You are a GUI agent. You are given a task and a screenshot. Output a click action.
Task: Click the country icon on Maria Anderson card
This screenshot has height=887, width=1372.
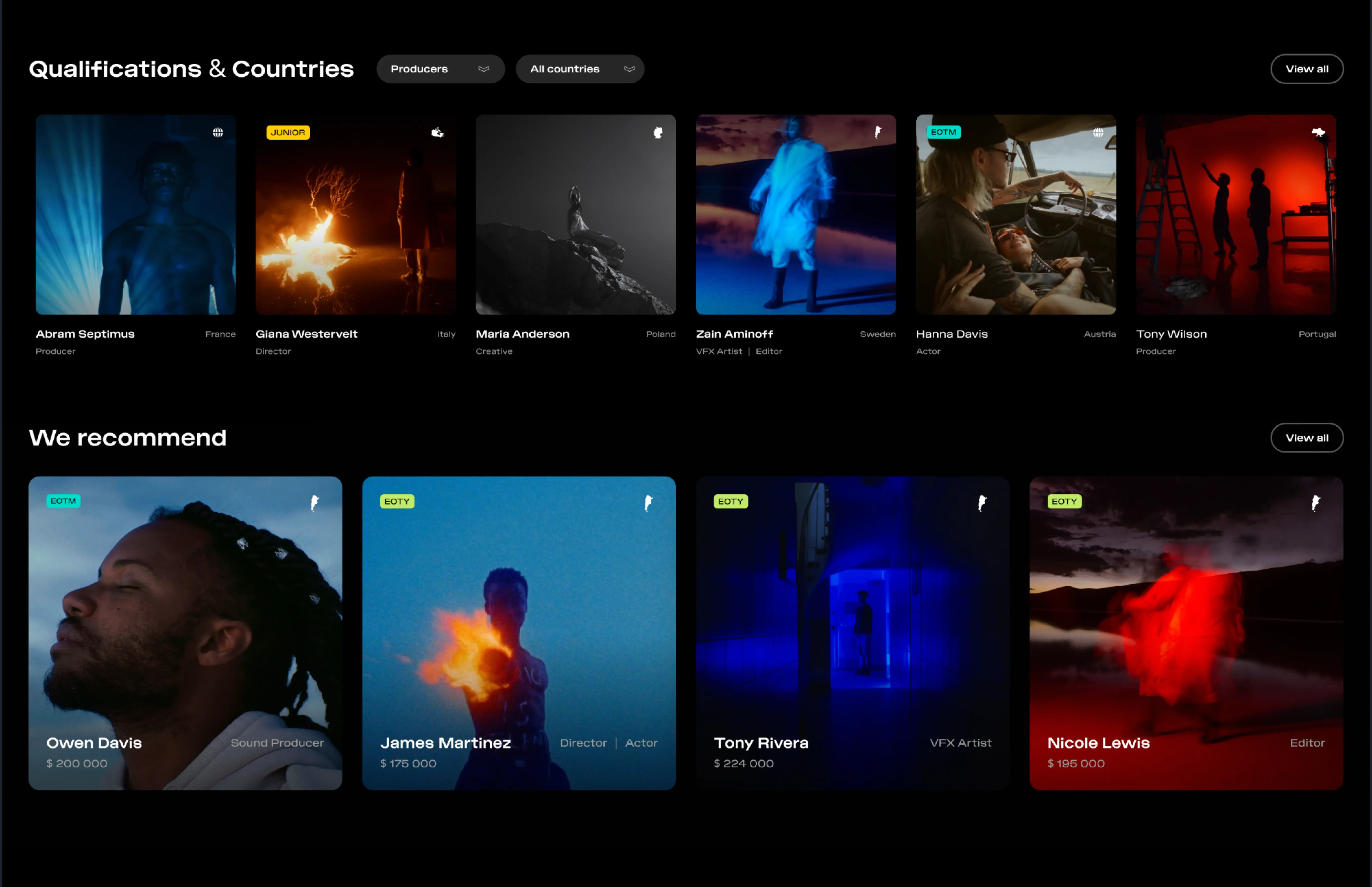pyautogui.click(x=658, y=132)
